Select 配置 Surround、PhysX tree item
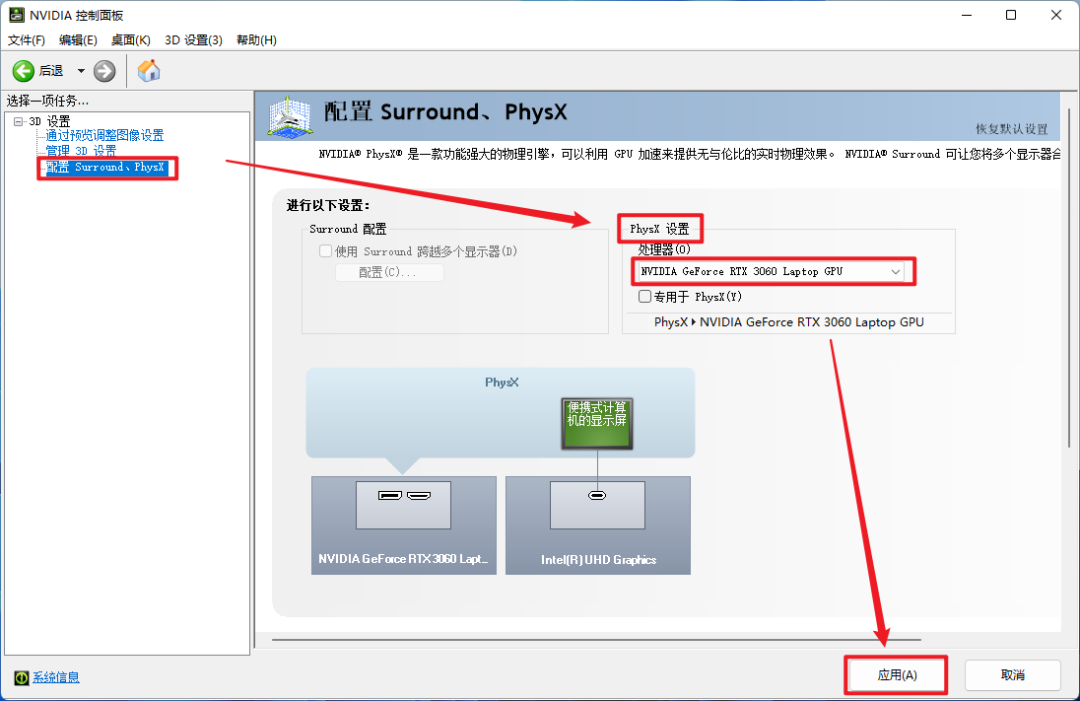This screenshot has width=1080, height=701. (x=106, y=167)
